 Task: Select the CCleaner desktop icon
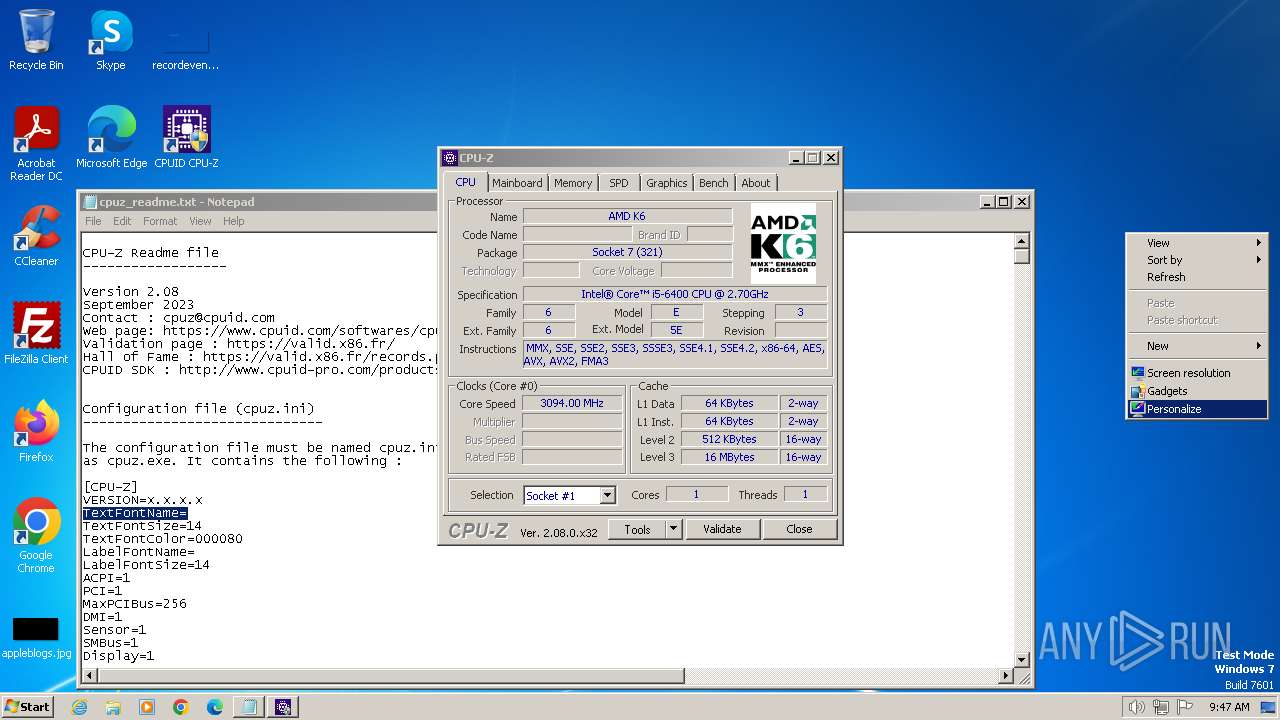[x=36, y=235]
